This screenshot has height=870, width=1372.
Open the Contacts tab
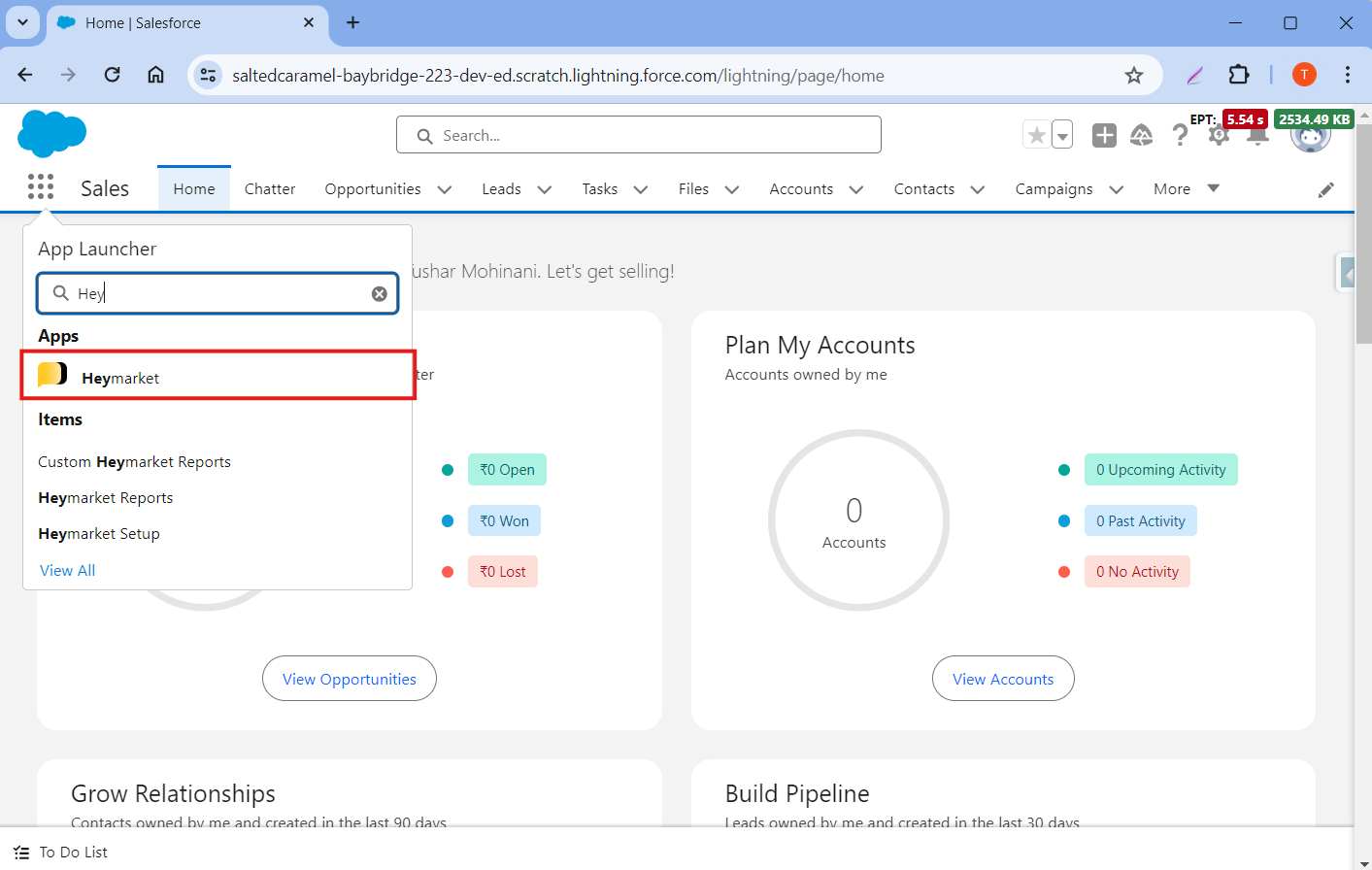click(x=924, y=188)
